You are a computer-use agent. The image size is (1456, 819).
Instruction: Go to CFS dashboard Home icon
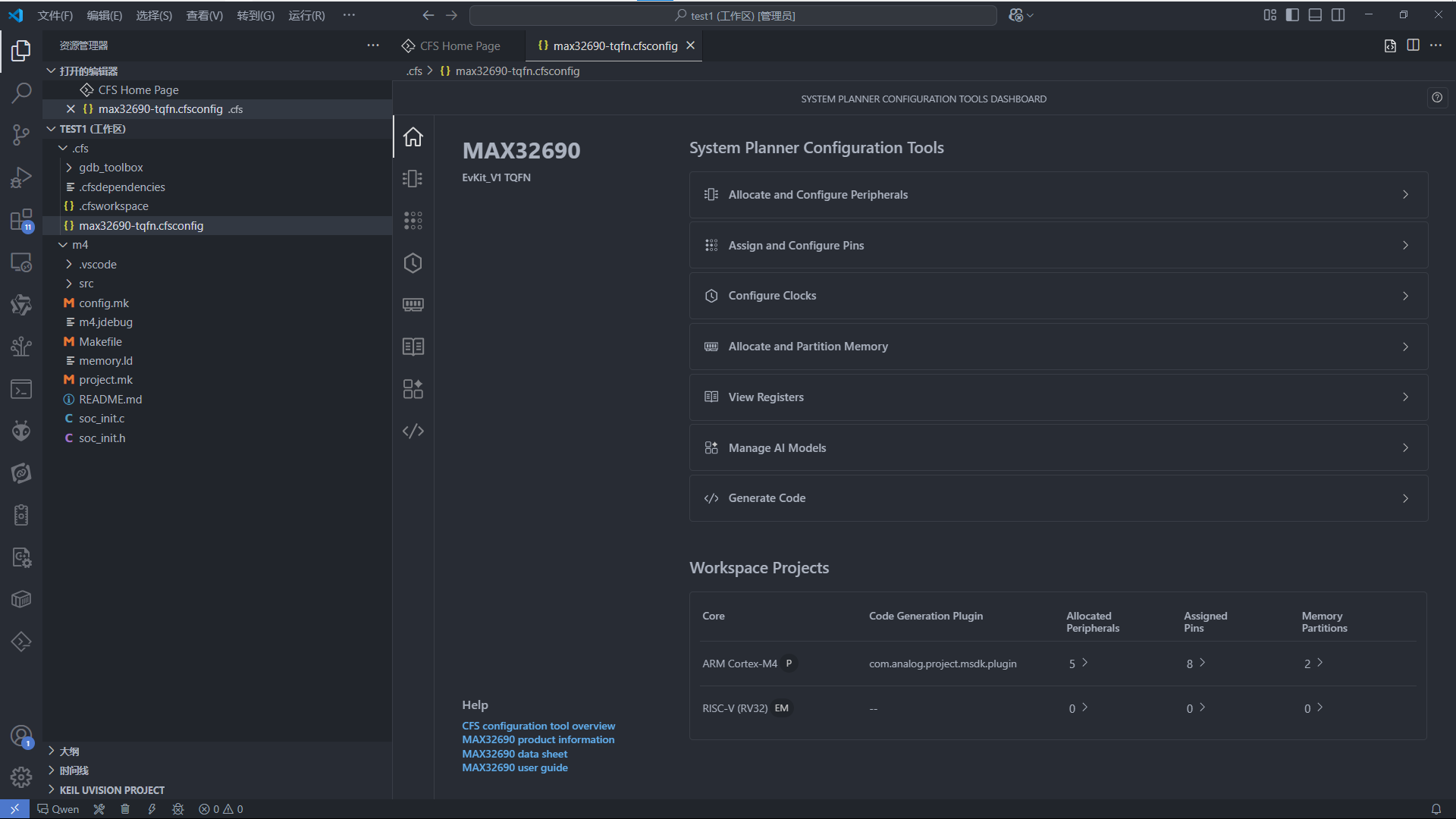pos(413,136)
